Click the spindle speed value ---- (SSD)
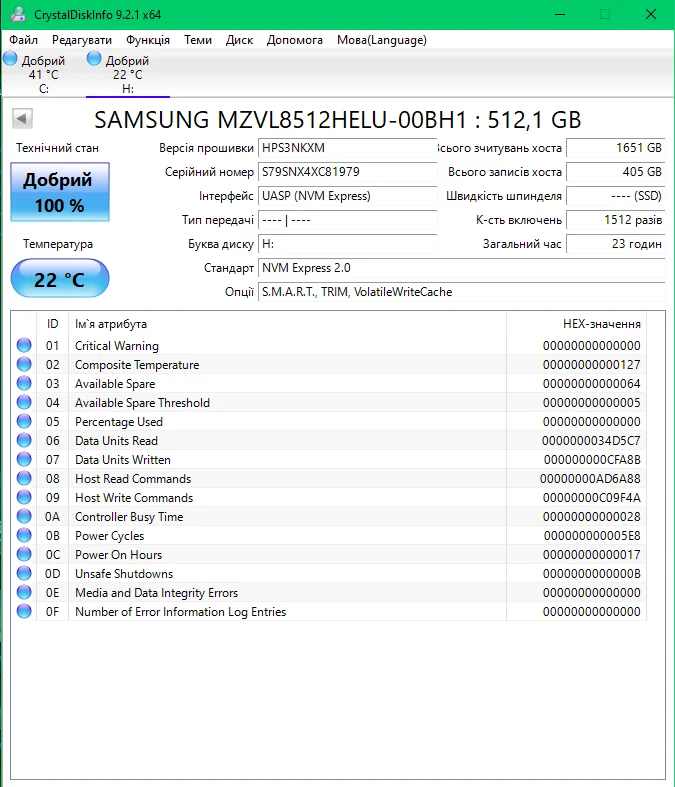This screenshot has height=787, width=675. (x=615, y=196)
